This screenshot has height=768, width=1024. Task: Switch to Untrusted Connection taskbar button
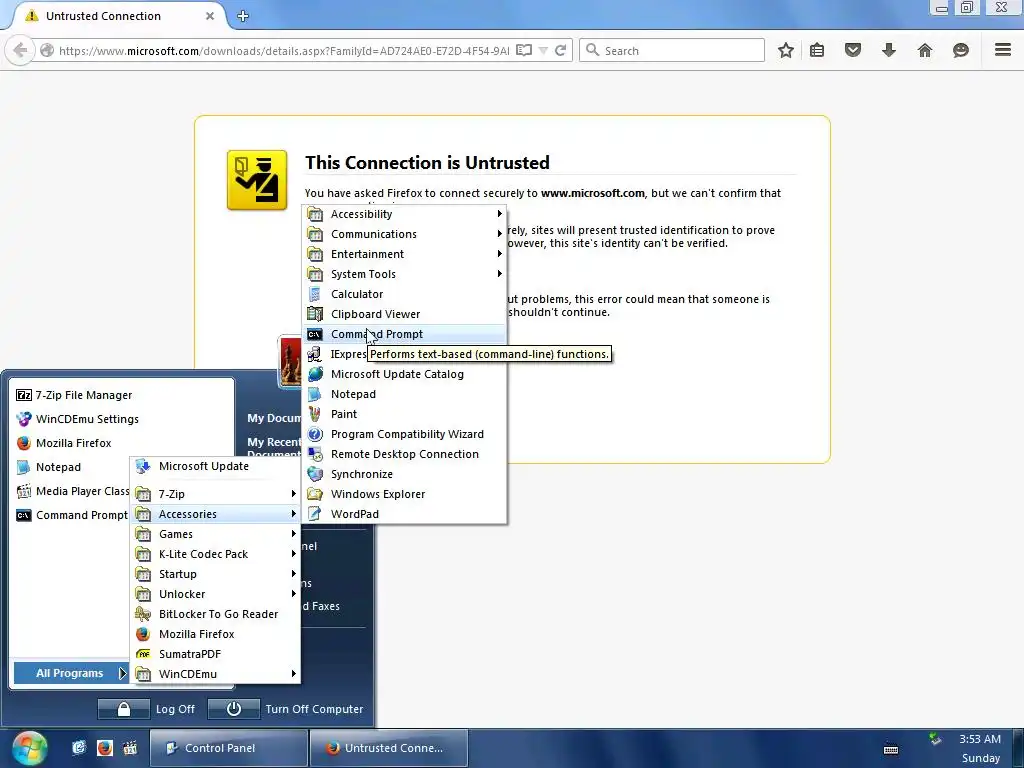tap(389, 748)
